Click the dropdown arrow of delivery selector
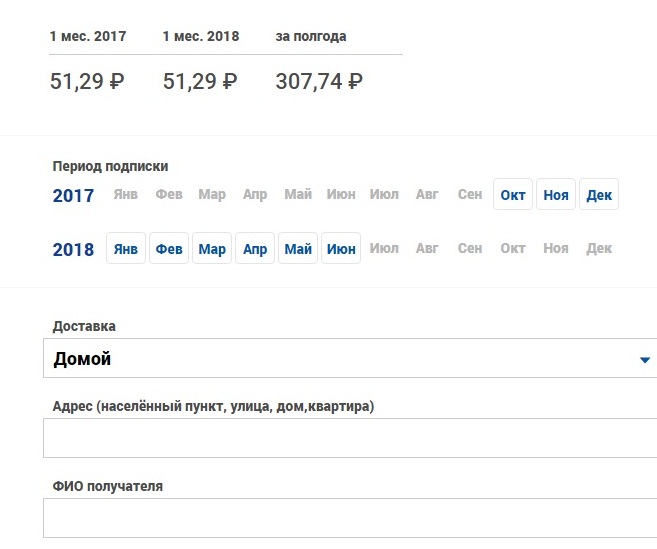The width and height of the screenshot is (657, 549). 645,360
